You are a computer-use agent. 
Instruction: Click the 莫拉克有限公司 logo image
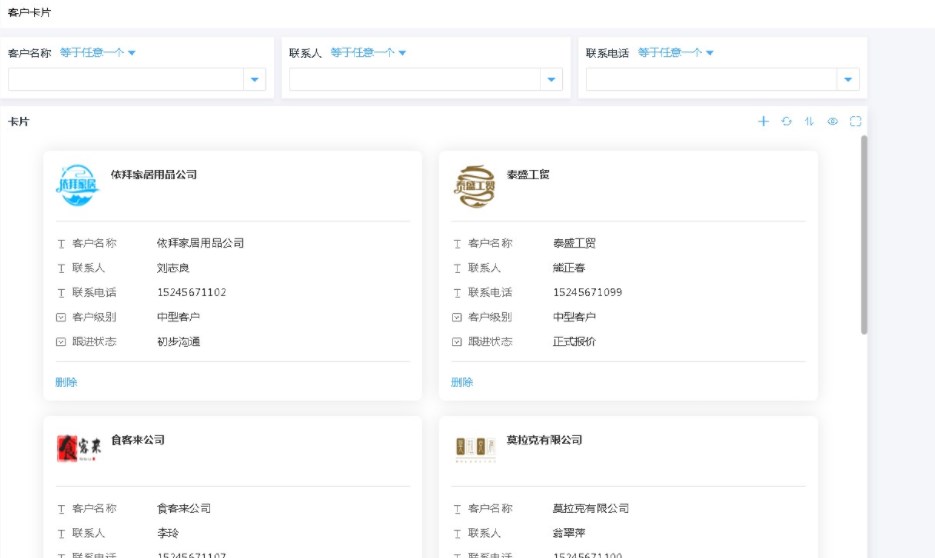474,450
